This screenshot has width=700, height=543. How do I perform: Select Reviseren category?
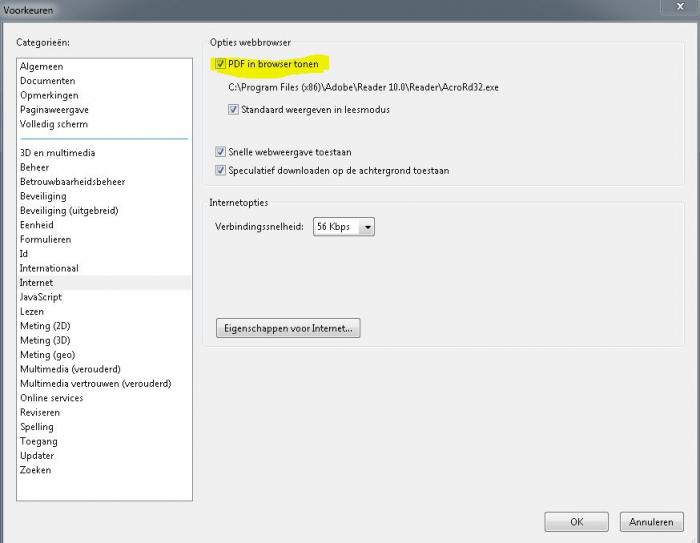[x=40, y=412]
